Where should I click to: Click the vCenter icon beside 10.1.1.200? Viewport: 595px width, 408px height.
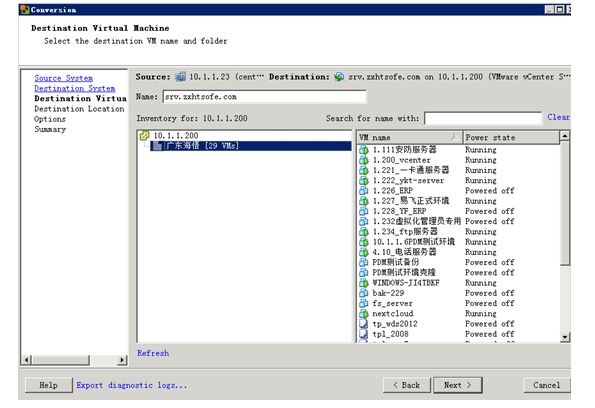click(145, 135)
